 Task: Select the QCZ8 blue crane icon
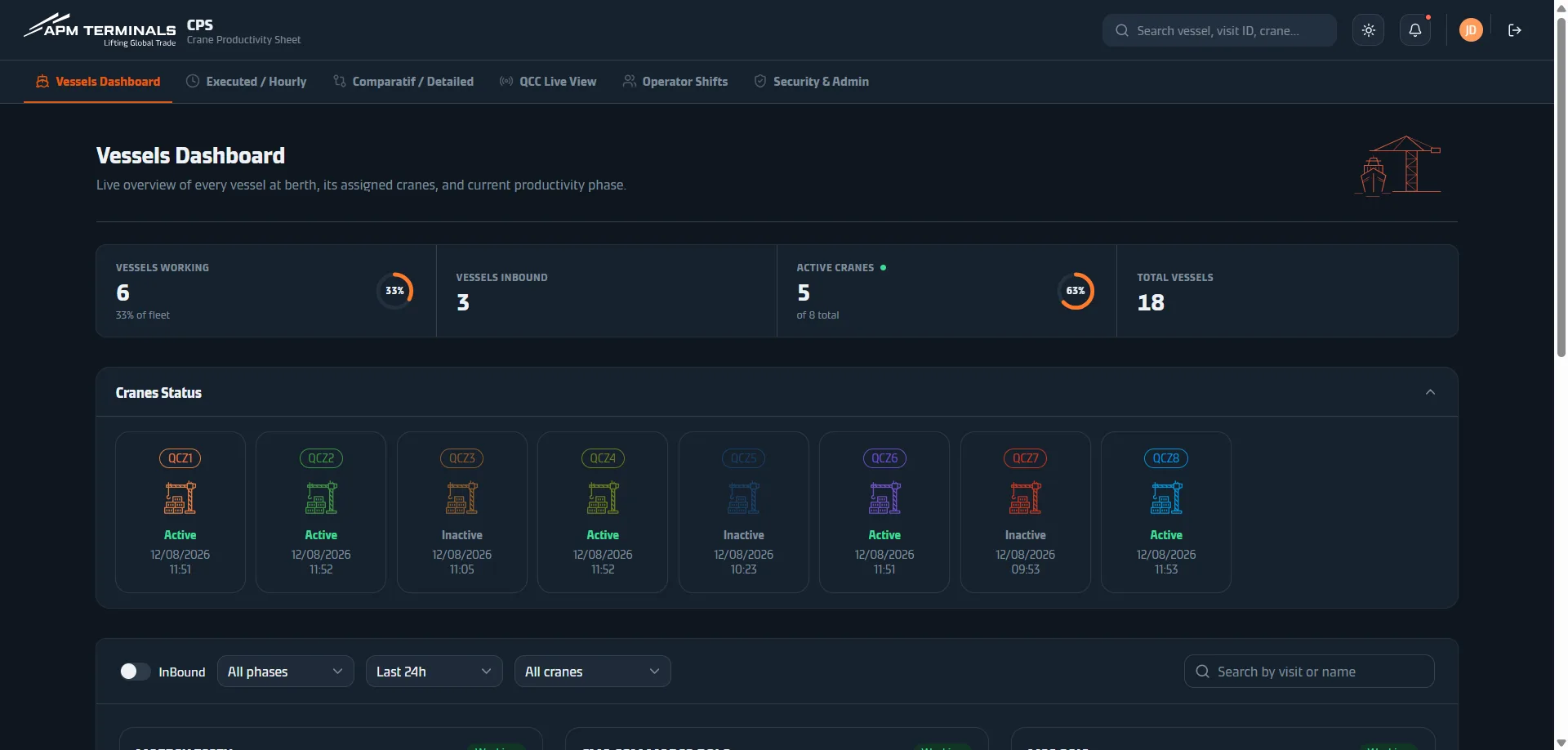pos(1166,498)
